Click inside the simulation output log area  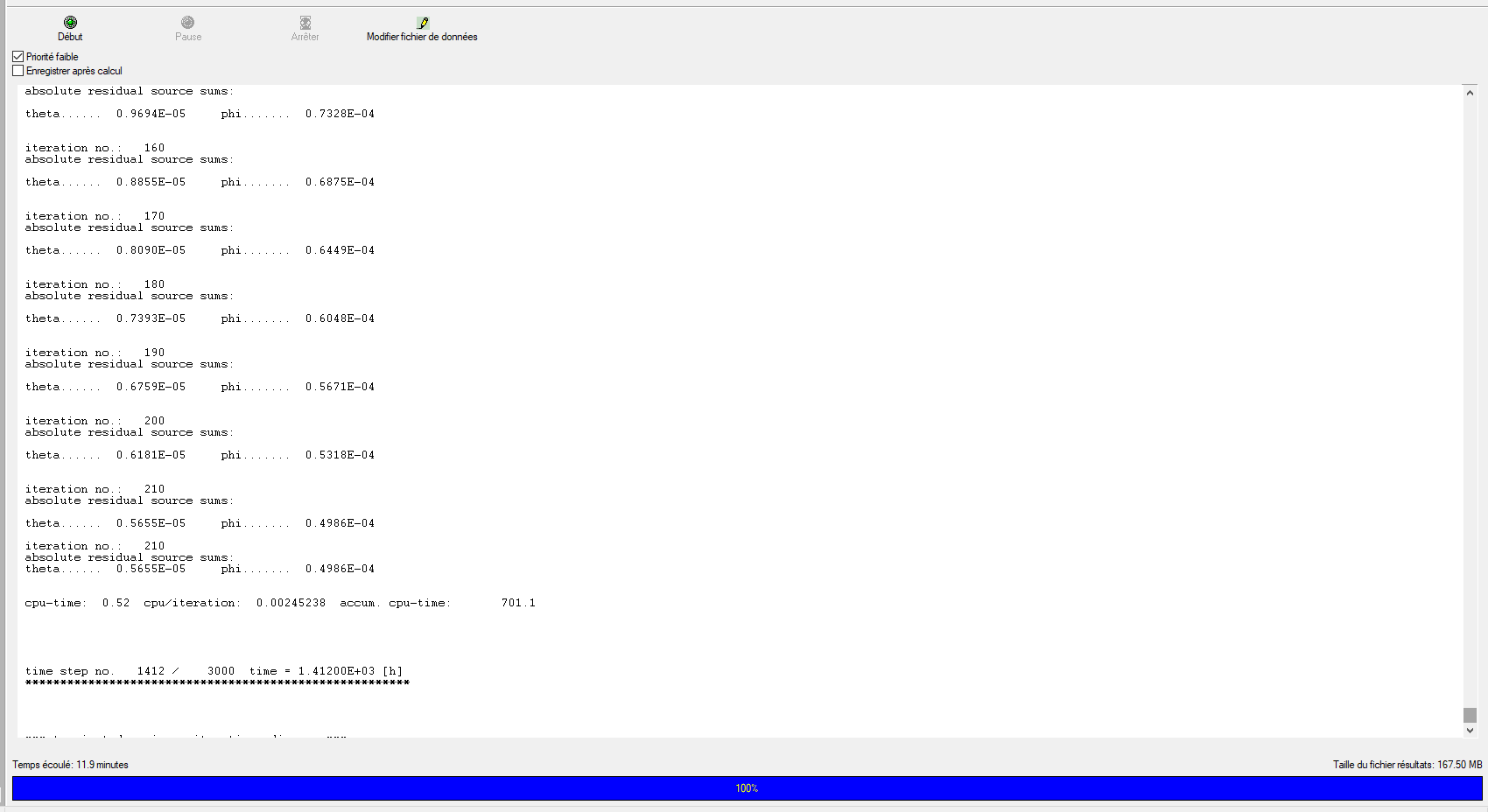pyautogui.click(x=700, y=394)
